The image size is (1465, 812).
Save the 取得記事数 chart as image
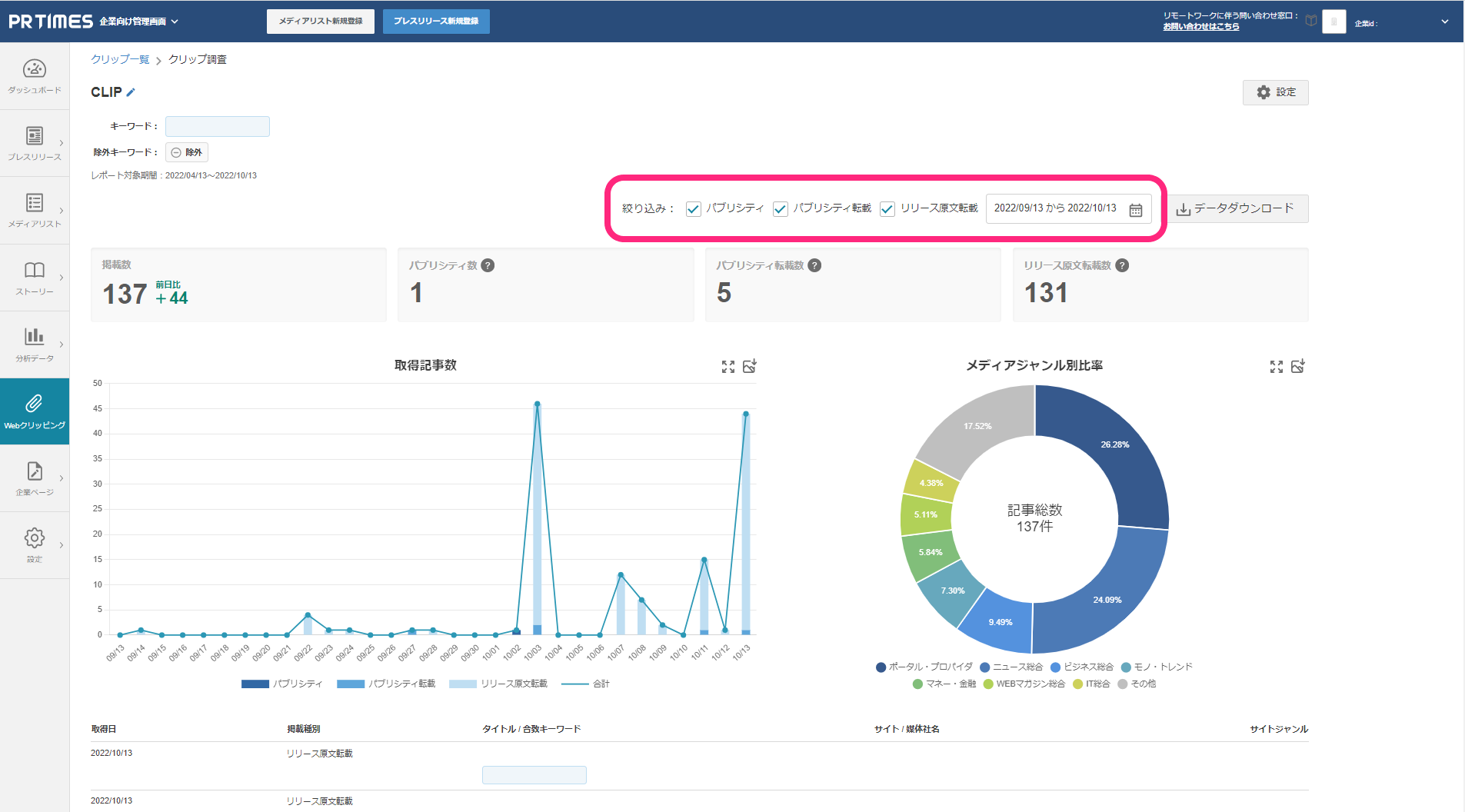click(750, 366)
